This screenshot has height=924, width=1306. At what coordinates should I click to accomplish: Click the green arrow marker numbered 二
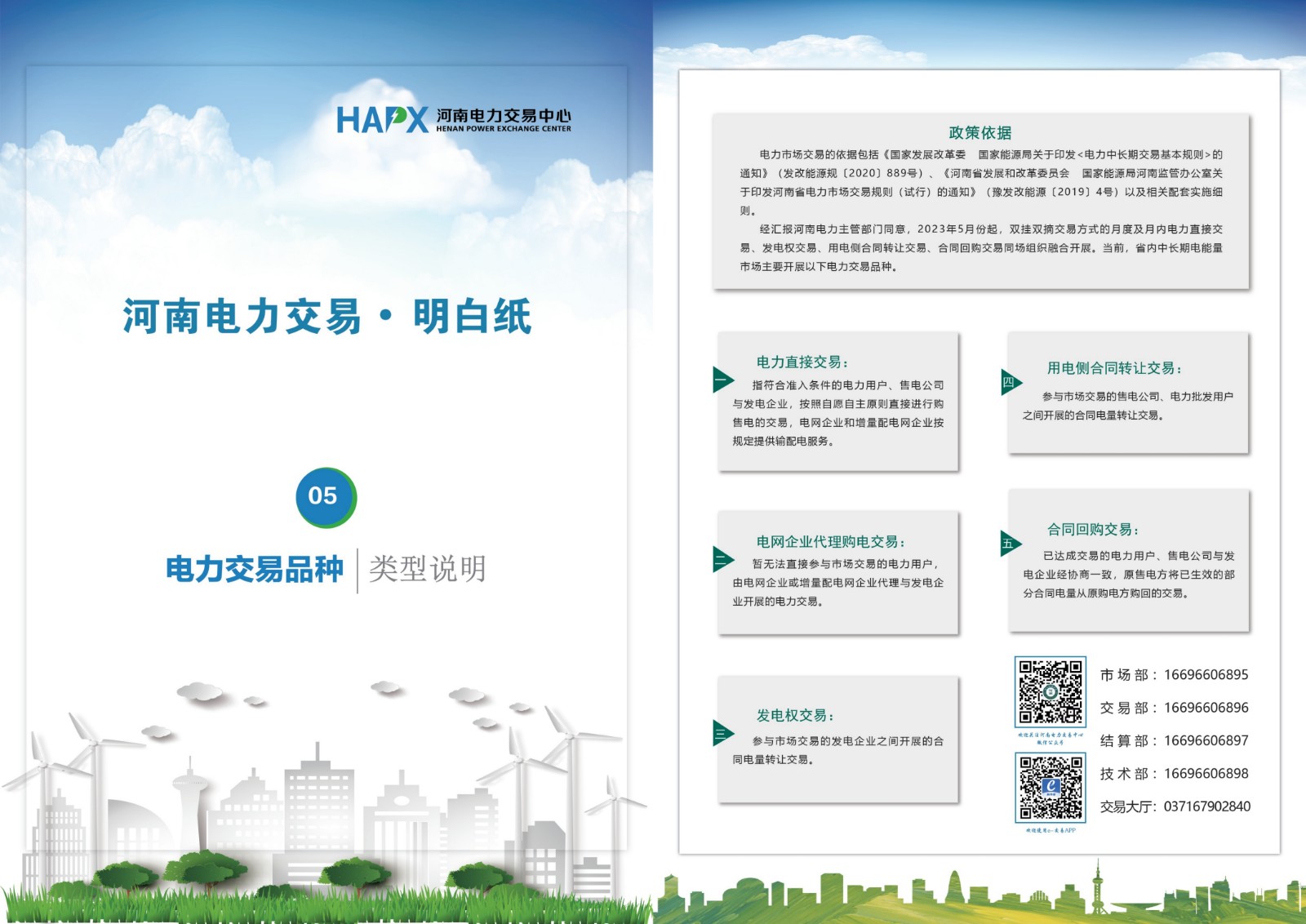(722, 559)
